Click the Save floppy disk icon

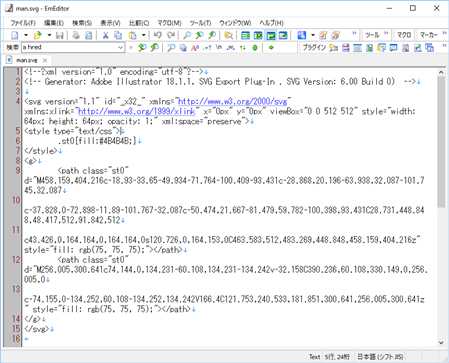coord(60,35)
